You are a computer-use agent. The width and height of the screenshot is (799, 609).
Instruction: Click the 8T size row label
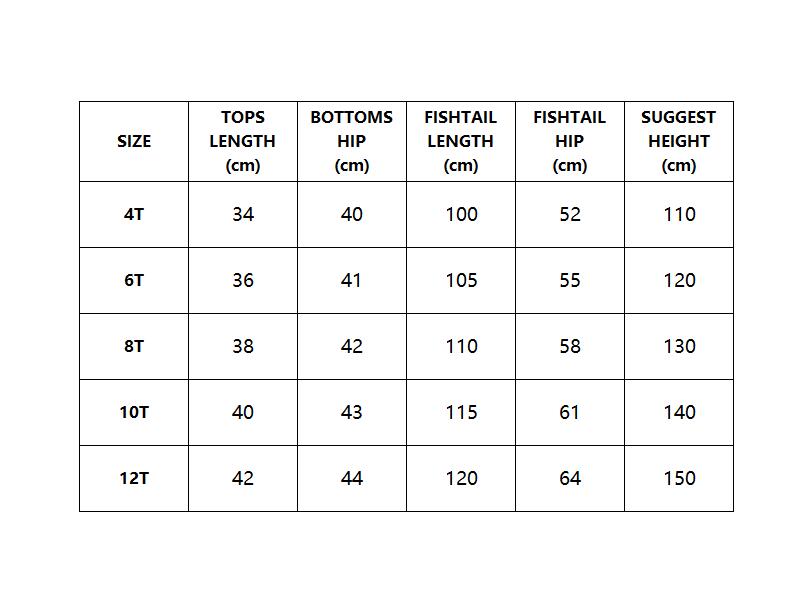point(134,347)
